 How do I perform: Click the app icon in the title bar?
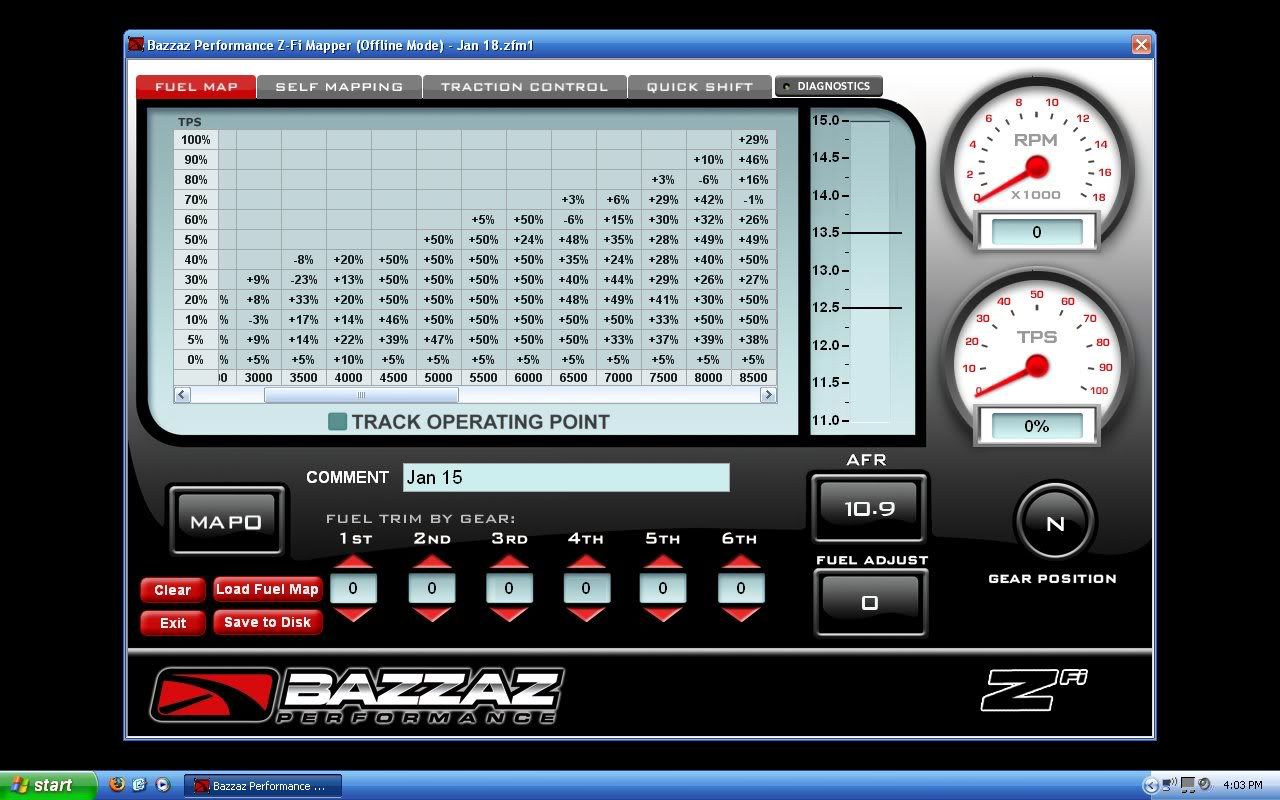coord(136,44)
